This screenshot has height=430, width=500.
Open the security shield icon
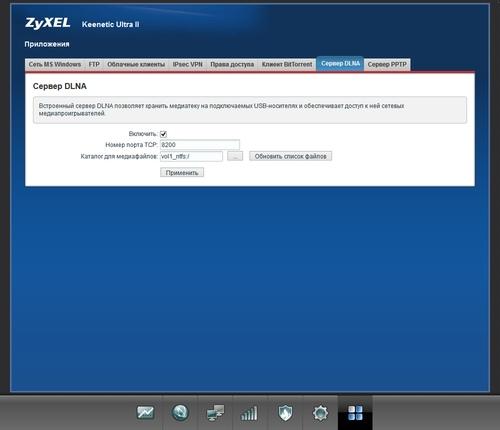click(x=285, y=413)
